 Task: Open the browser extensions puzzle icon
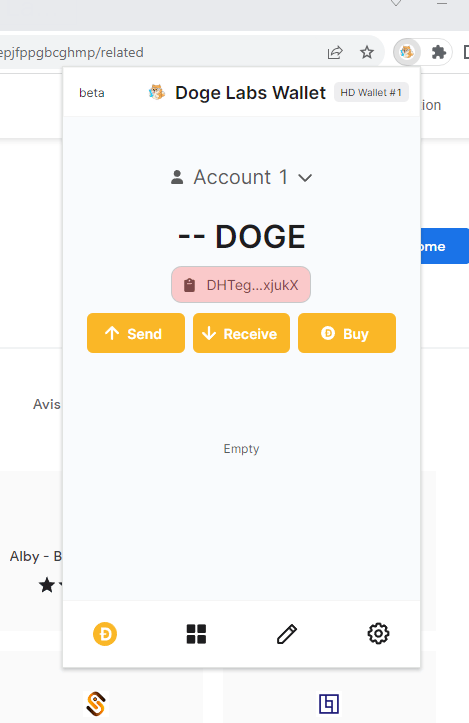coord(439,52)
